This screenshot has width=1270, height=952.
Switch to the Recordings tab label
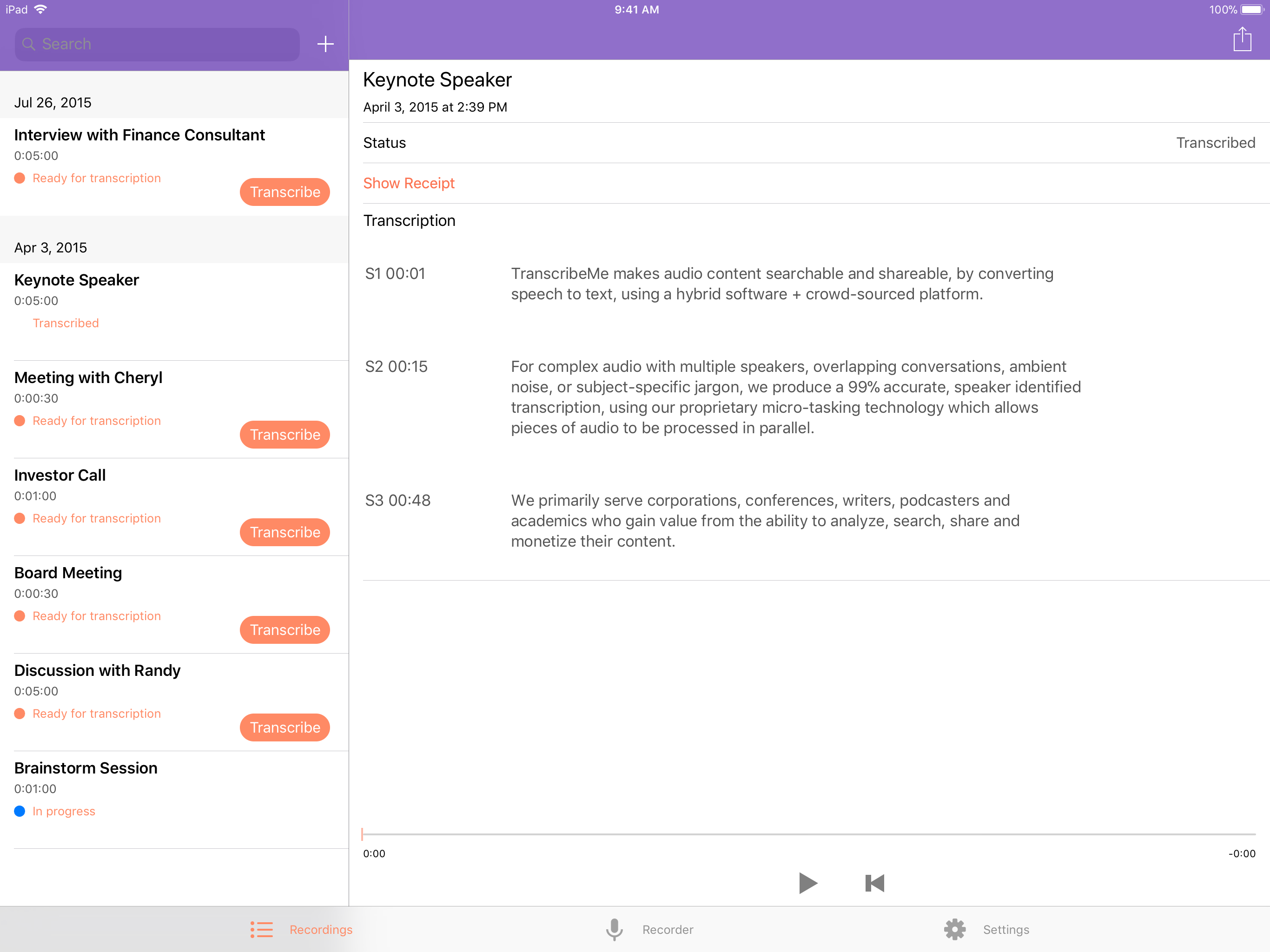click(x=321, y=930)
